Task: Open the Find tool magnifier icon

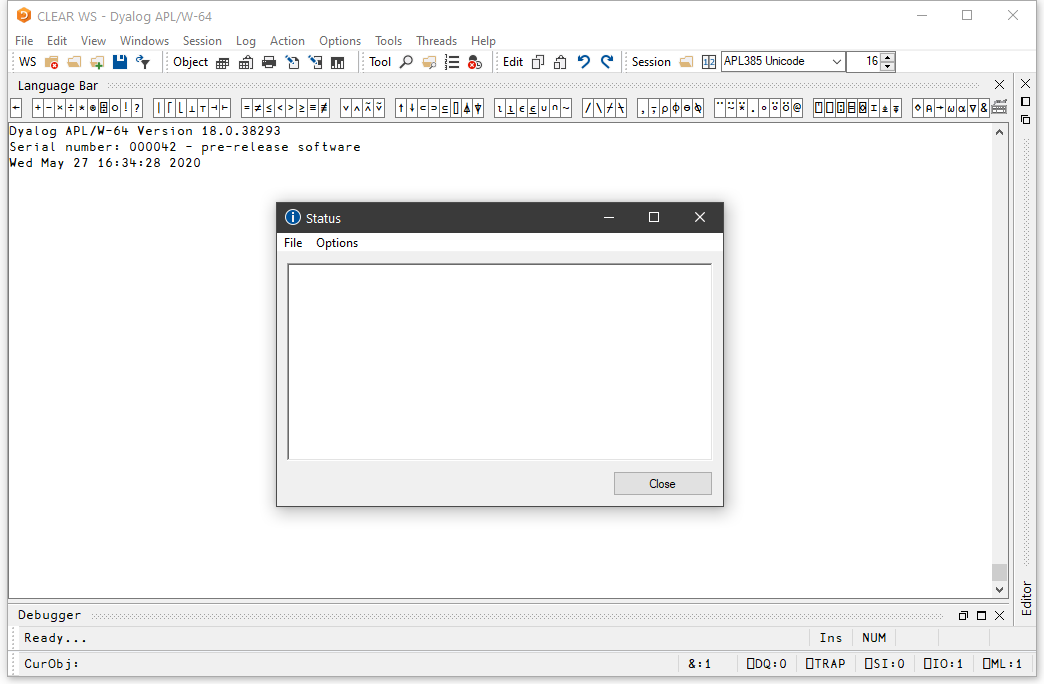Action: point(406,62)
